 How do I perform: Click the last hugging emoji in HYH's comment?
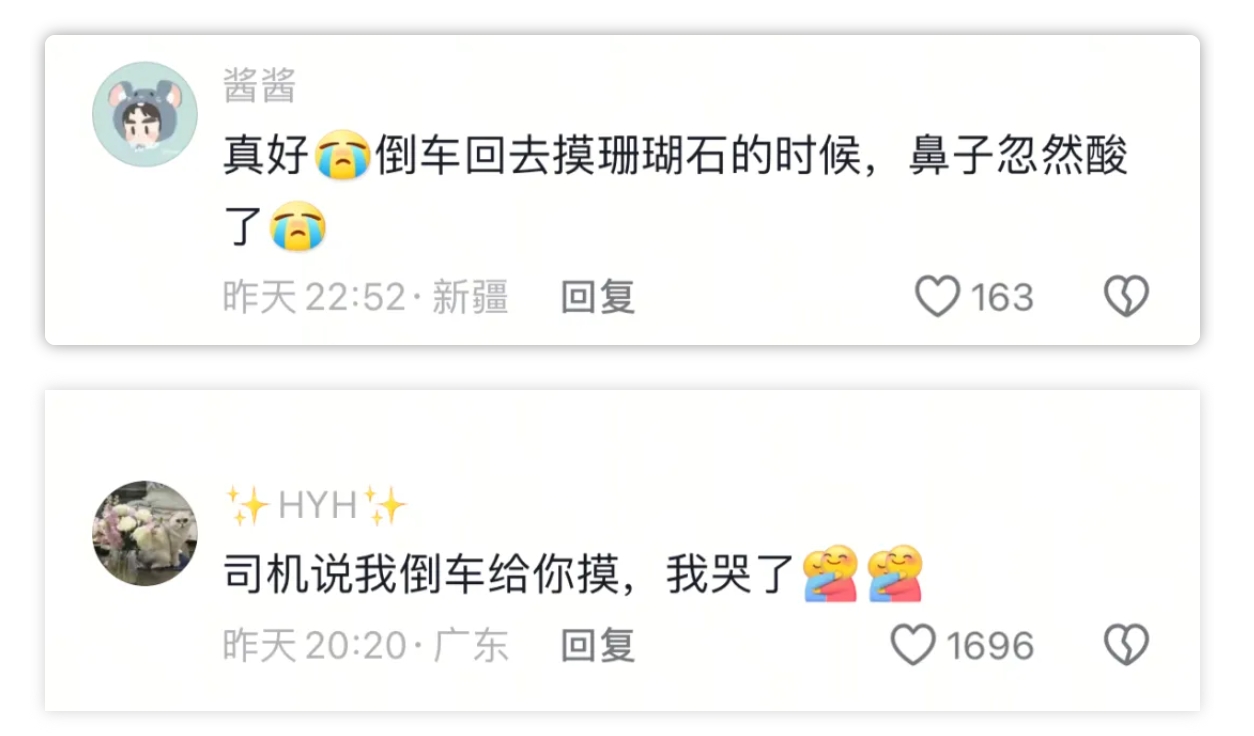click(x=895, y=576)
